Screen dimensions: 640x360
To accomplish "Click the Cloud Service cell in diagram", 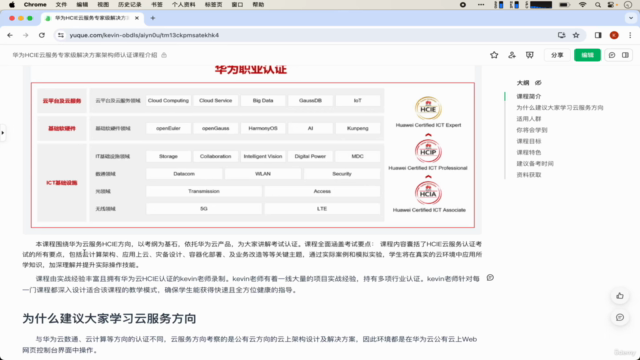I will point(216,100).
